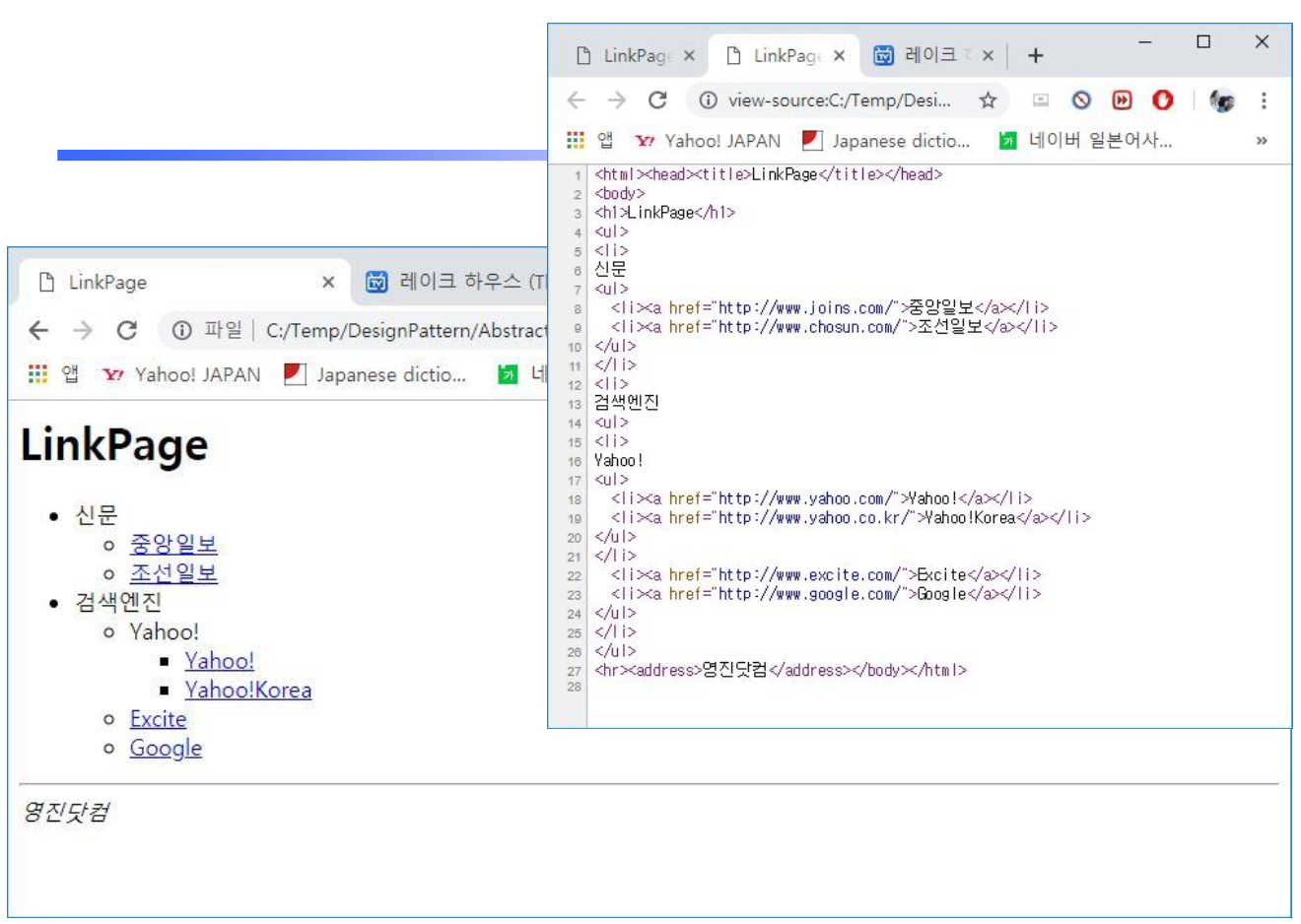Expand bookmarks overflow chevron
Screen dimensions: 1301x924
pos(1262,141)
